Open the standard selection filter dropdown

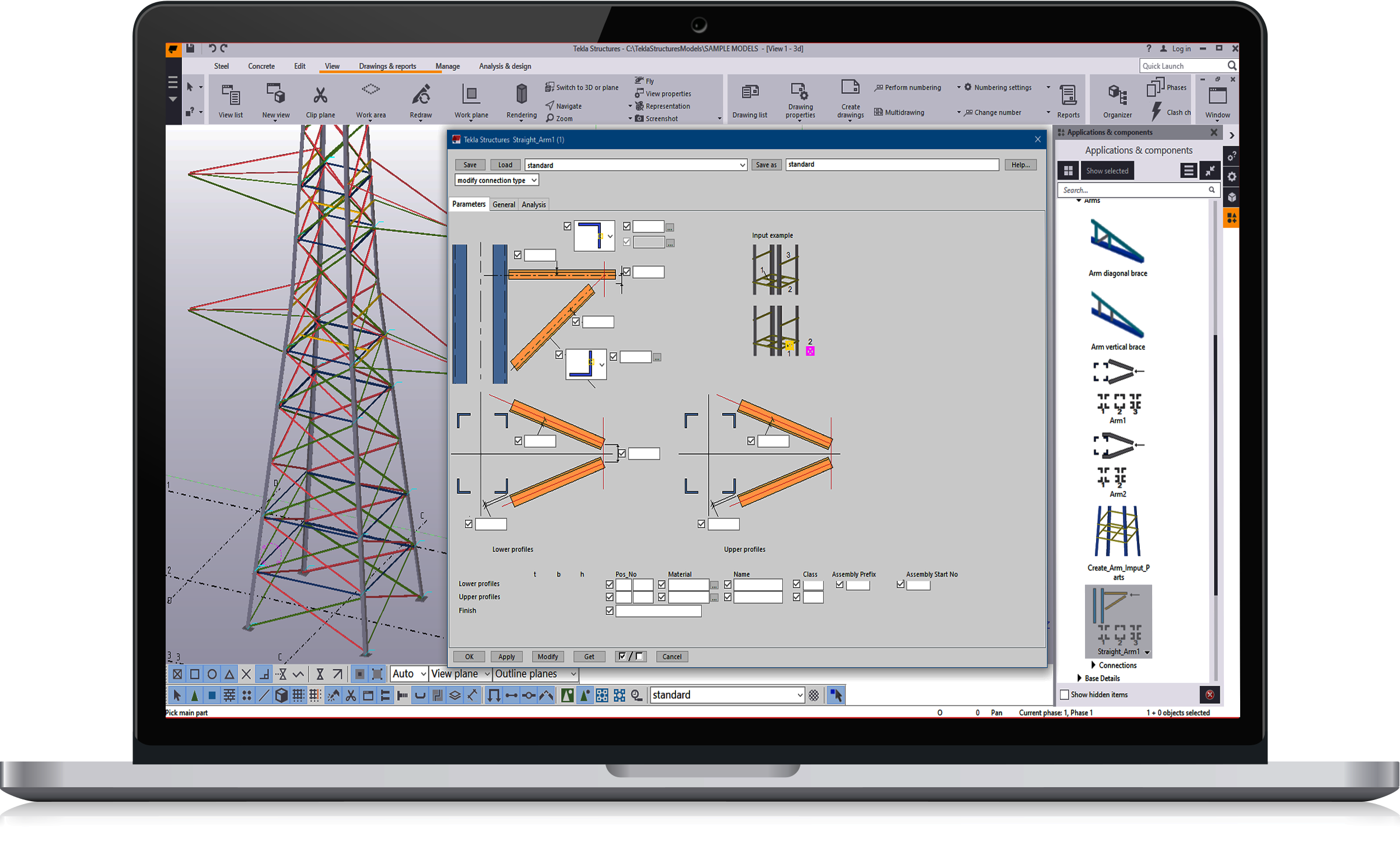point(727,695)
